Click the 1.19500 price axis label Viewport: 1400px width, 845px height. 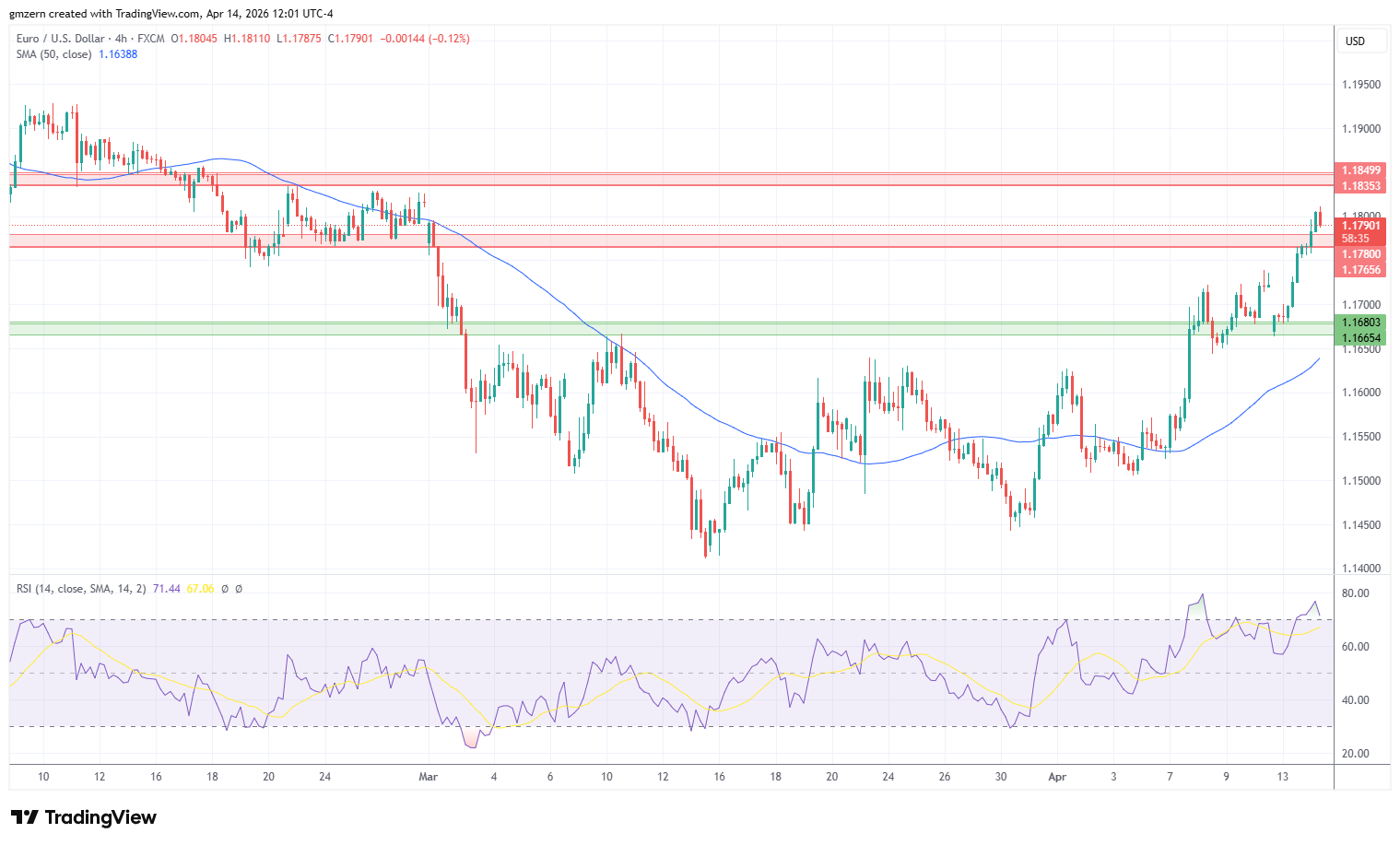[x=1361, y=85]
